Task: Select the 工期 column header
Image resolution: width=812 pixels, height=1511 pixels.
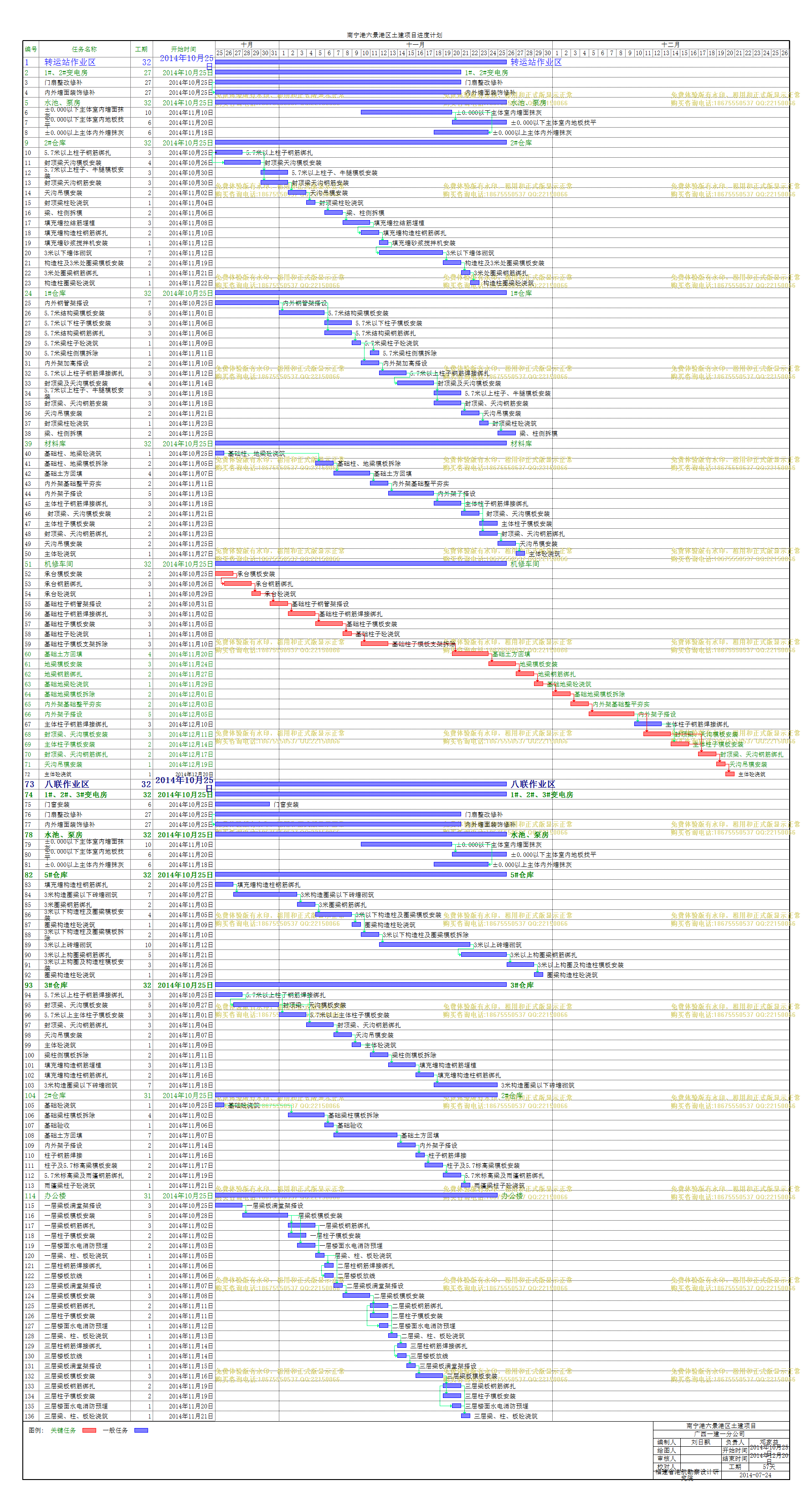Action: pos(141,49)
